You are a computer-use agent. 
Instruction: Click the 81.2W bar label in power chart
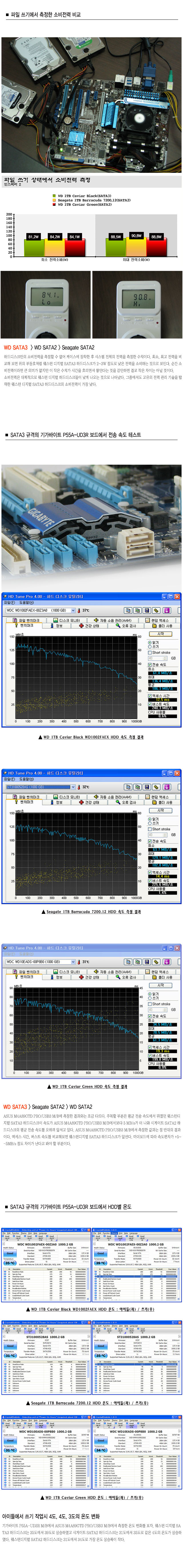(33, 237)
